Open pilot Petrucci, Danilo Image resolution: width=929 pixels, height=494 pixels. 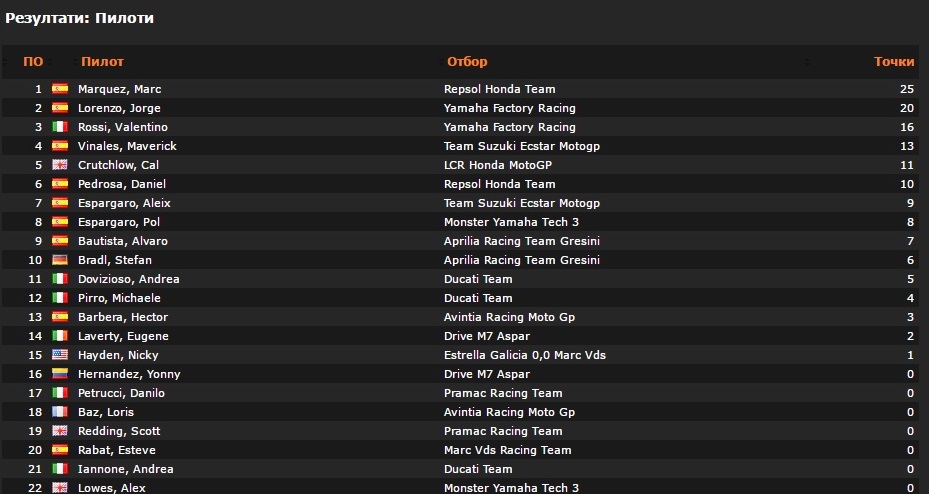coord(121,393)
